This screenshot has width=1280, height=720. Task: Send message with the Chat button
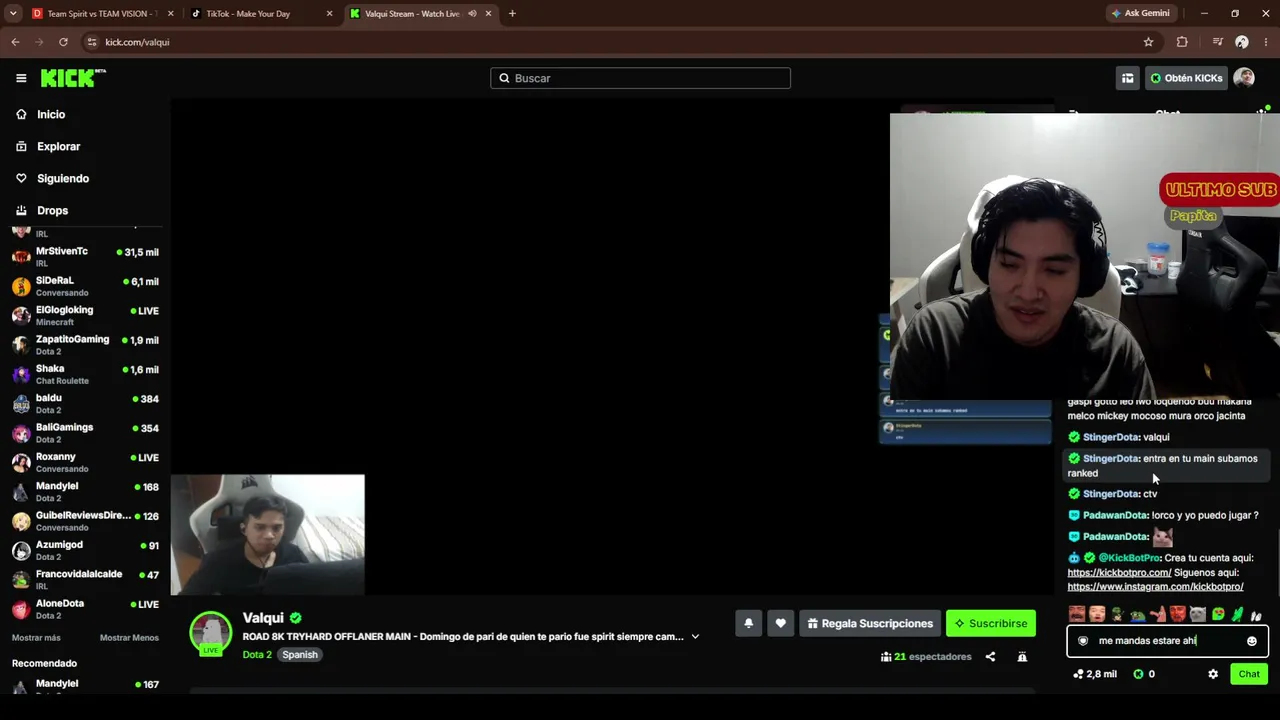1249,674
